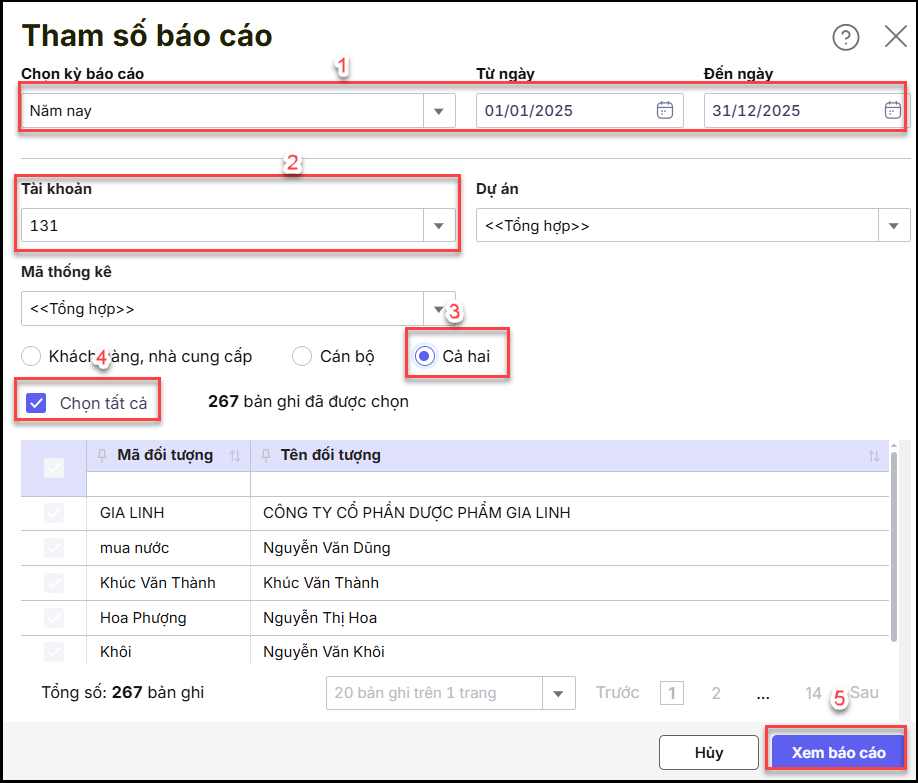Viewport: 918px width, 783px height.
Task: Sort by Mã đối tượng column
Action: coord(235,456)
